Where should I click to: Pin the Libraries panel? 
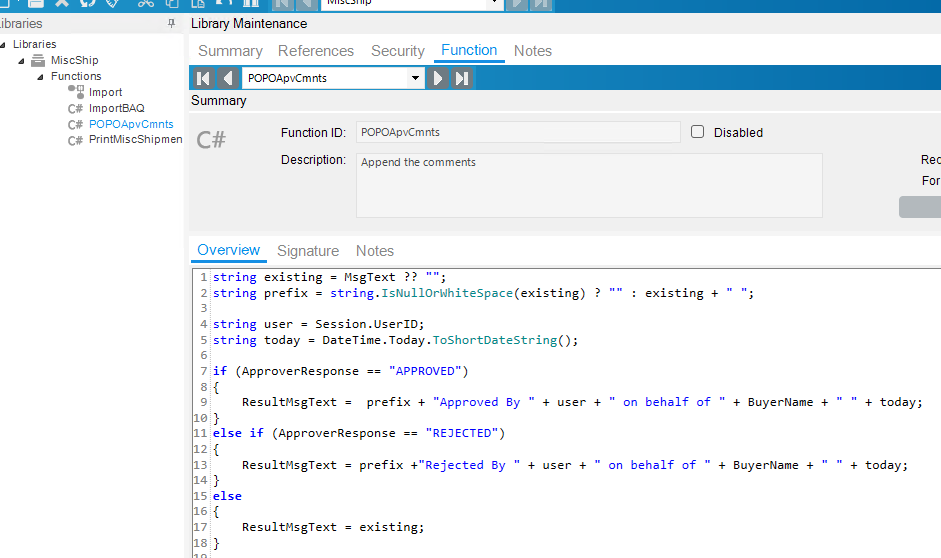pyautogui.click(x=171, y=23)
